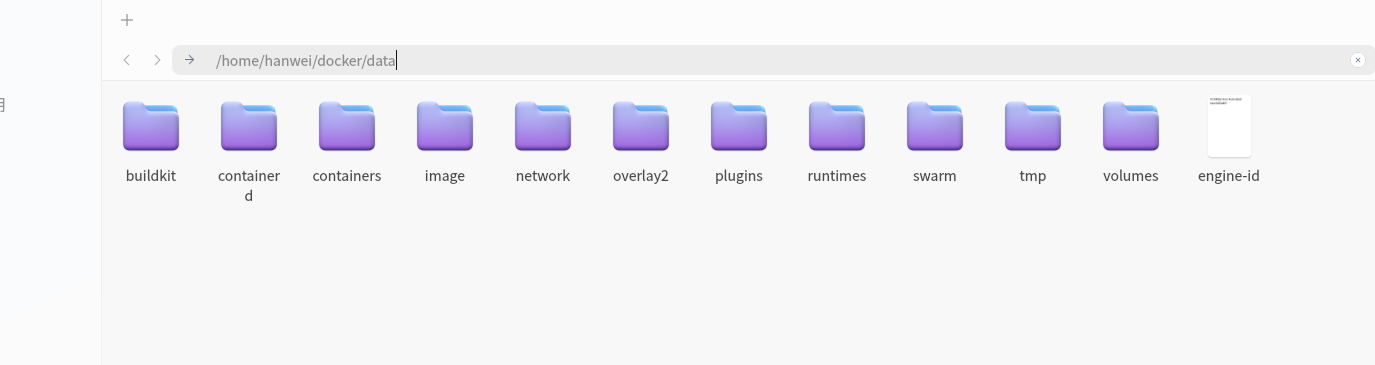1375x365 pixels.
Task: Click the arrow icon inside the address bar
Action: (x=190, y=60)
